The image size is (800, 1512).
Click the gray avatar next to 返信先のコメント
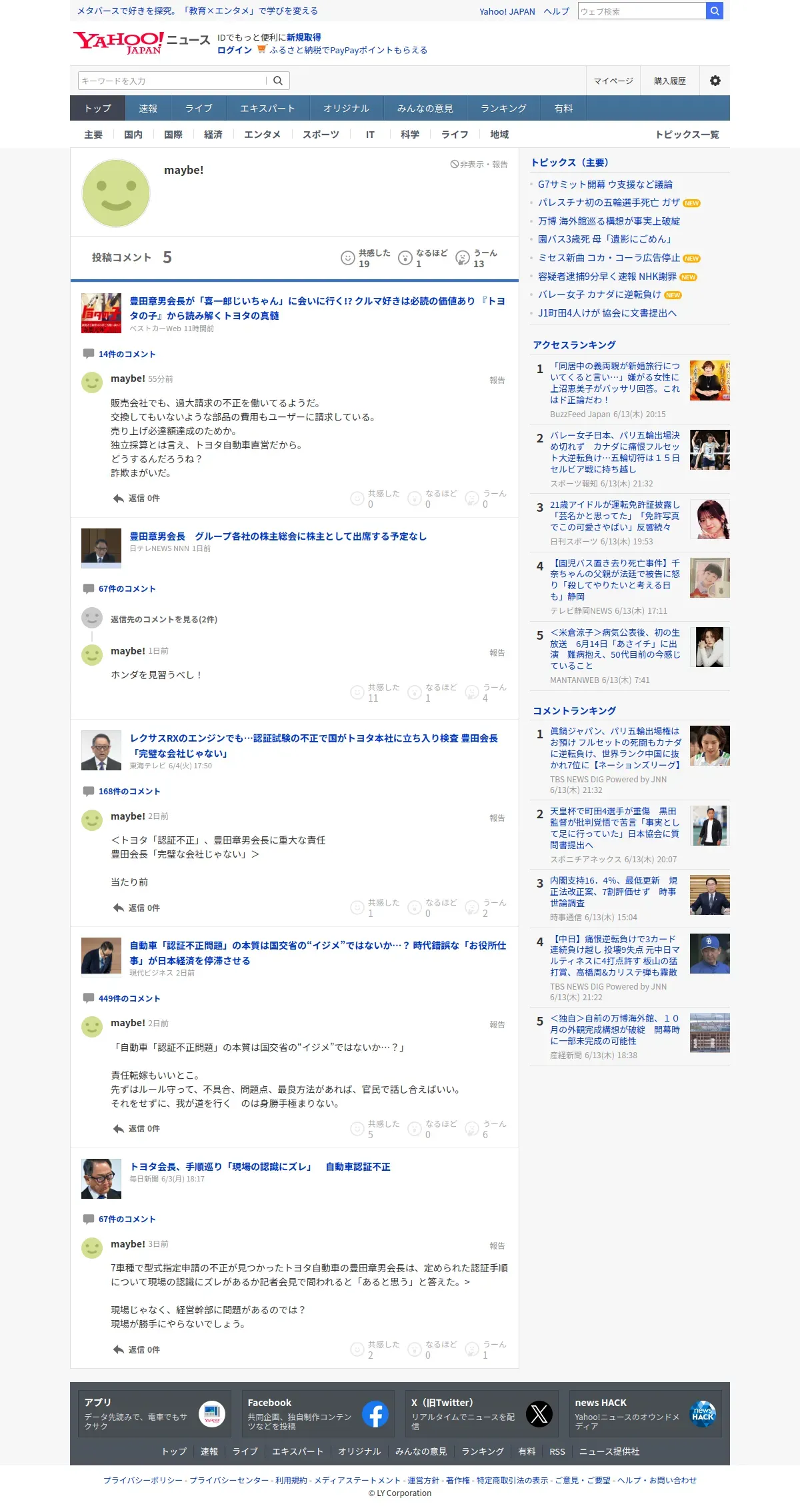(92, 618)
